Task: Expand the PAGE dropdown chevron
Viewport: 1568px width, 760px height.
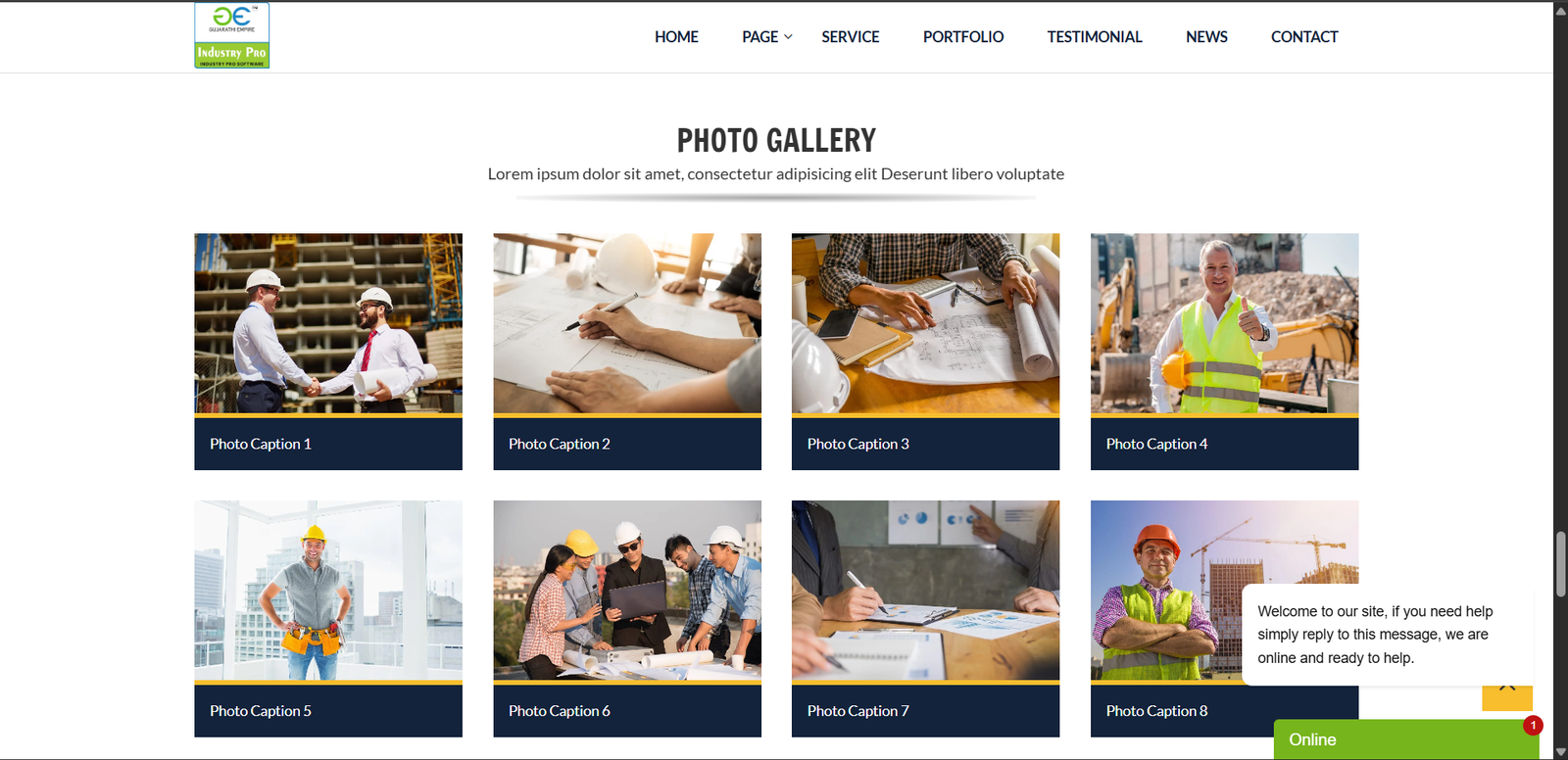Action: [x=788, y=37]
